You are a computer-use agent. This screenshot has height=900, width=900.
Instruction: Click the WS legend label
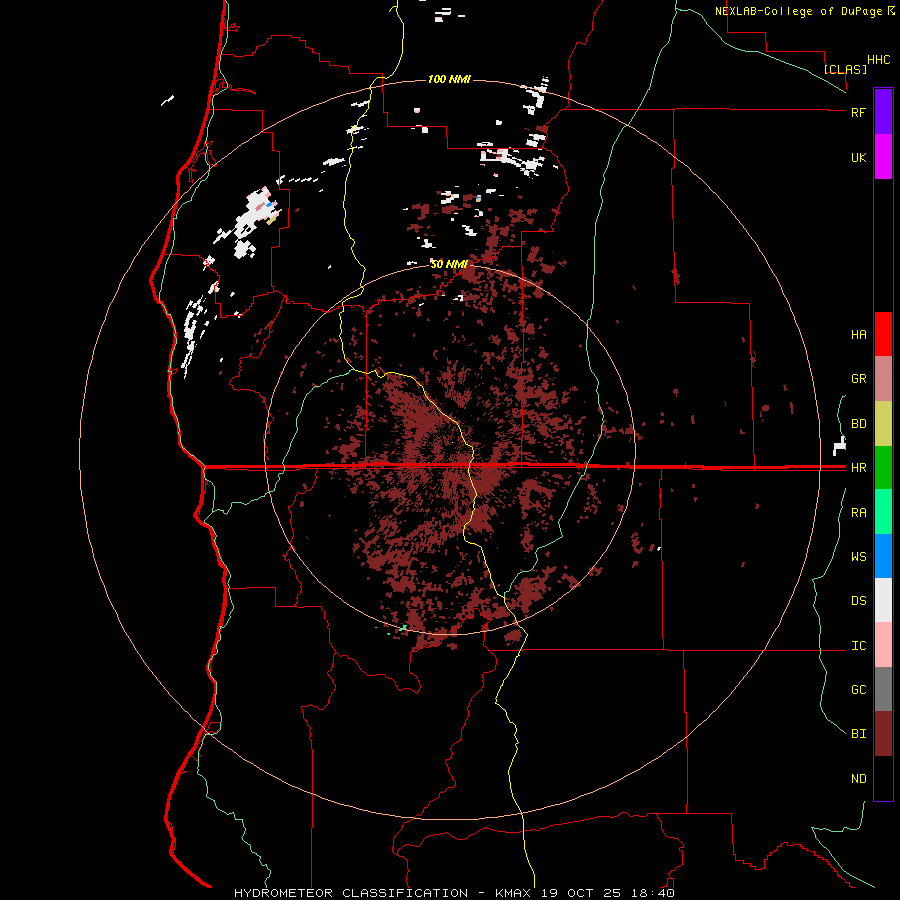tap(858, 556)
